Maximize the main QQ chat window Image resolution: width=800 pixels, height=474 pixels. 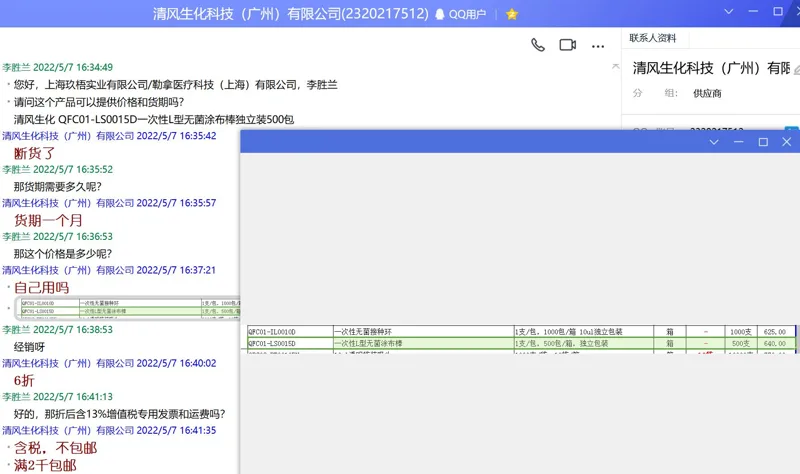coord(778,11)
